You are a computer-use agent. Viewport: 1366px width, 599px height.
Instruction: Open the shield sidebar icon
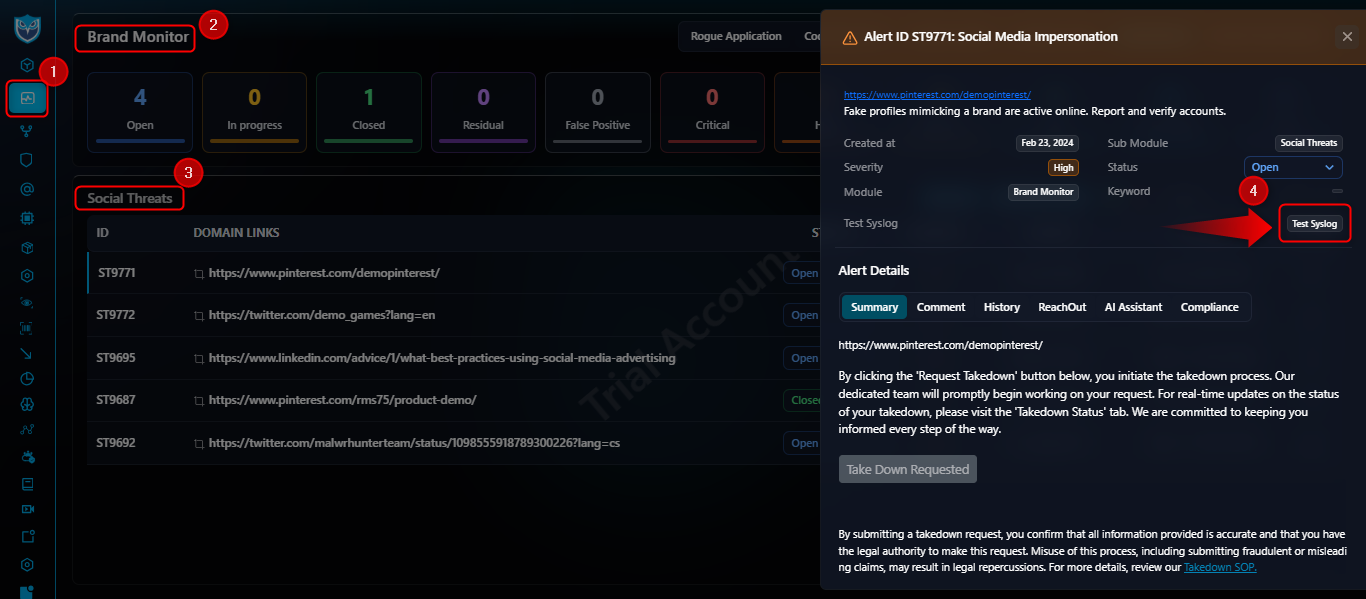click(28, 159)
